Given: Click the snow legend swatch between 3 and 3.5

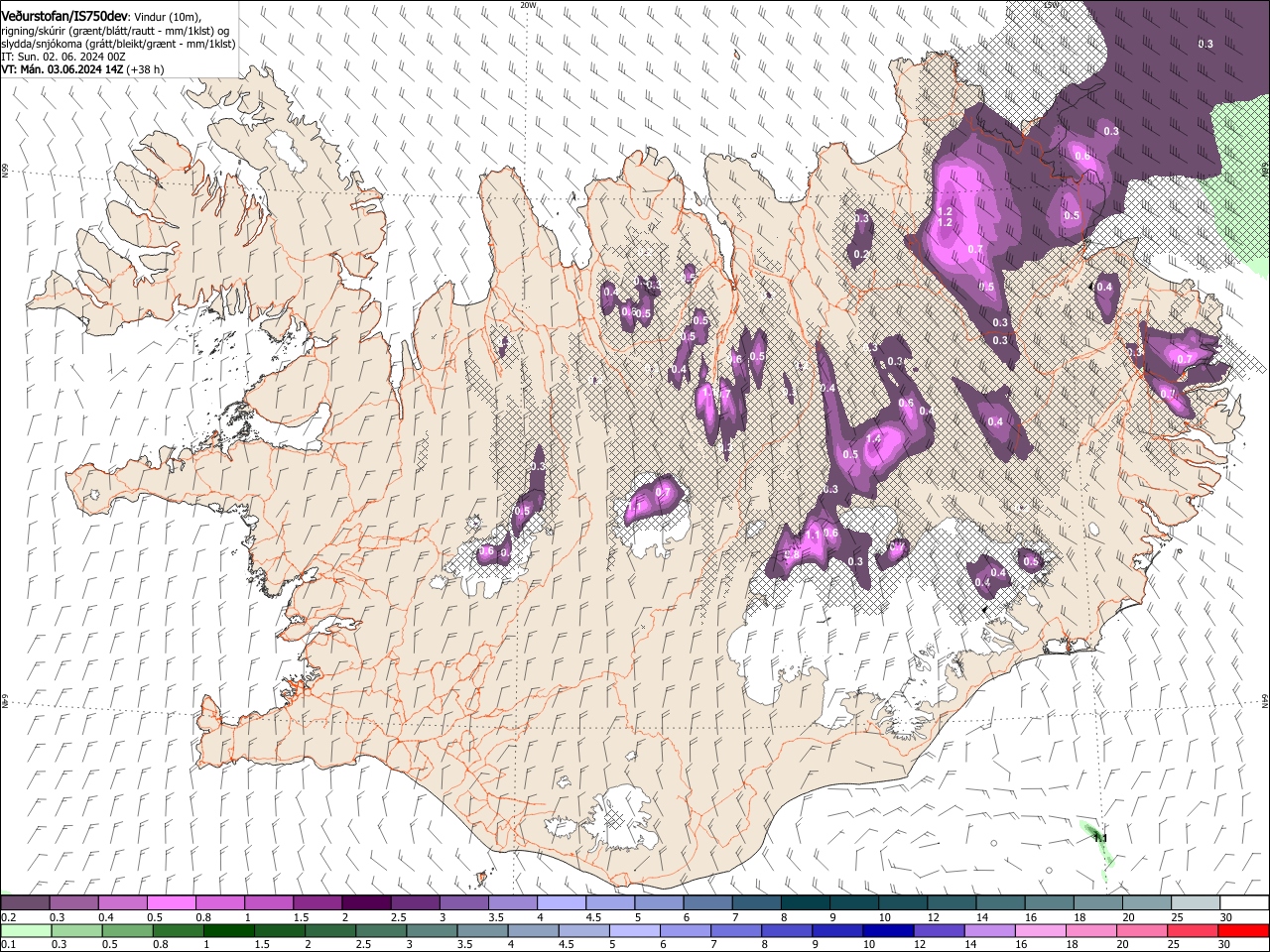Looking at the screenshot, I should coord(463,902).
